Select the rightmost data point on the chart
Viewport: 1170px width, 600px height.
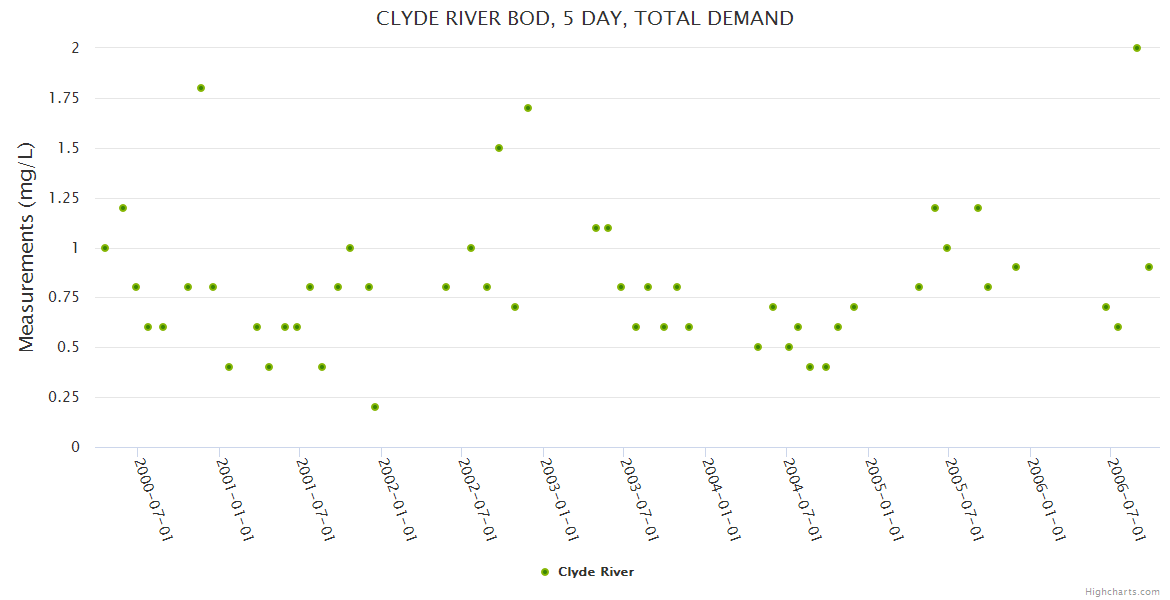coord(1149,267)
